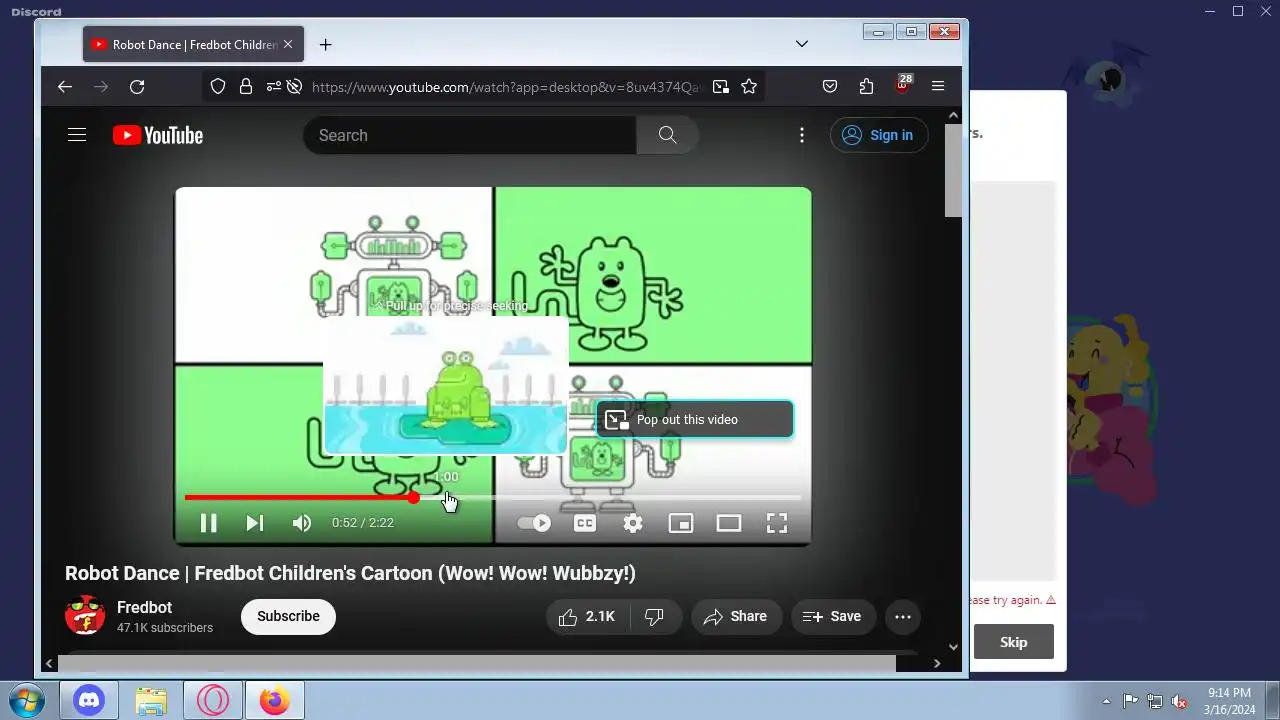Open more actions ellipsis under video

pos(903,617)
